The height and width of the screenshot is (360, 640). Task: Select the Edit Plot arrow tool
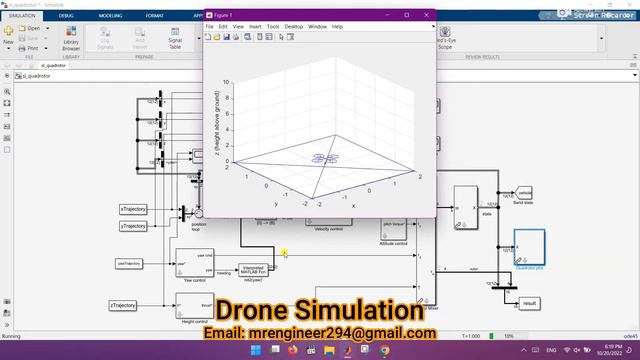point(281,37)
